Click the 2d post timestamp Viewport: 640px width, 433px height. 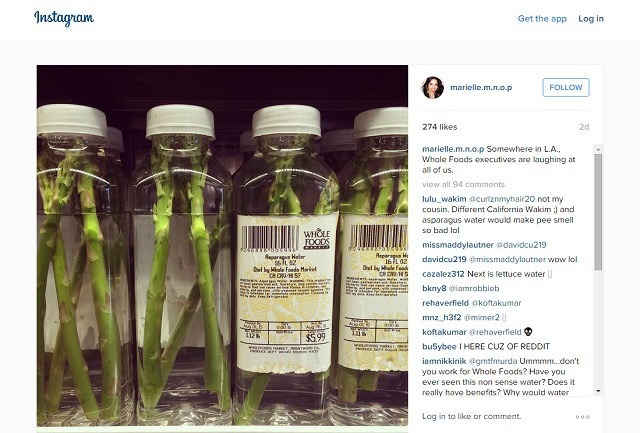click(584, 127)
